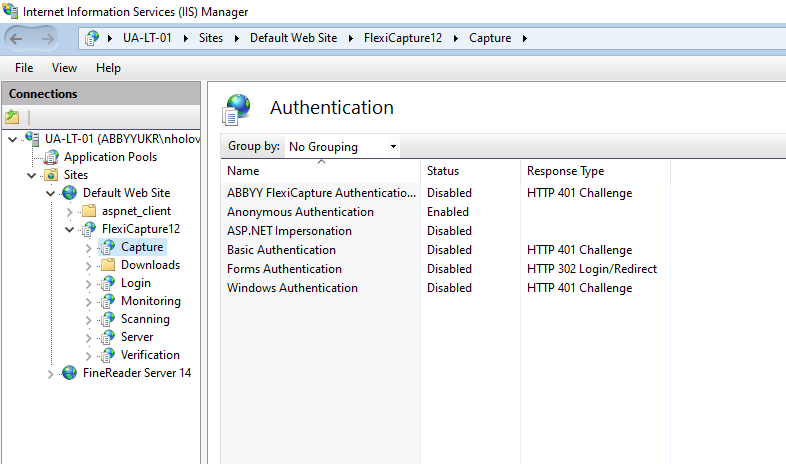Screen dimensions: 786x464
Task: Collapse the Default Web Site node
Action: pos(51,193)
